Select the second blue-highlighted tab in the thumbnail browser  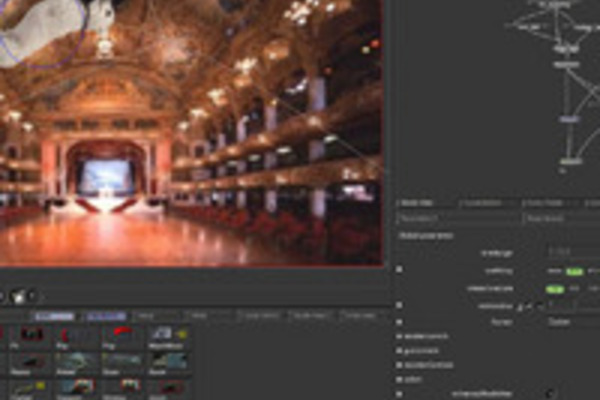click(106, 316)
